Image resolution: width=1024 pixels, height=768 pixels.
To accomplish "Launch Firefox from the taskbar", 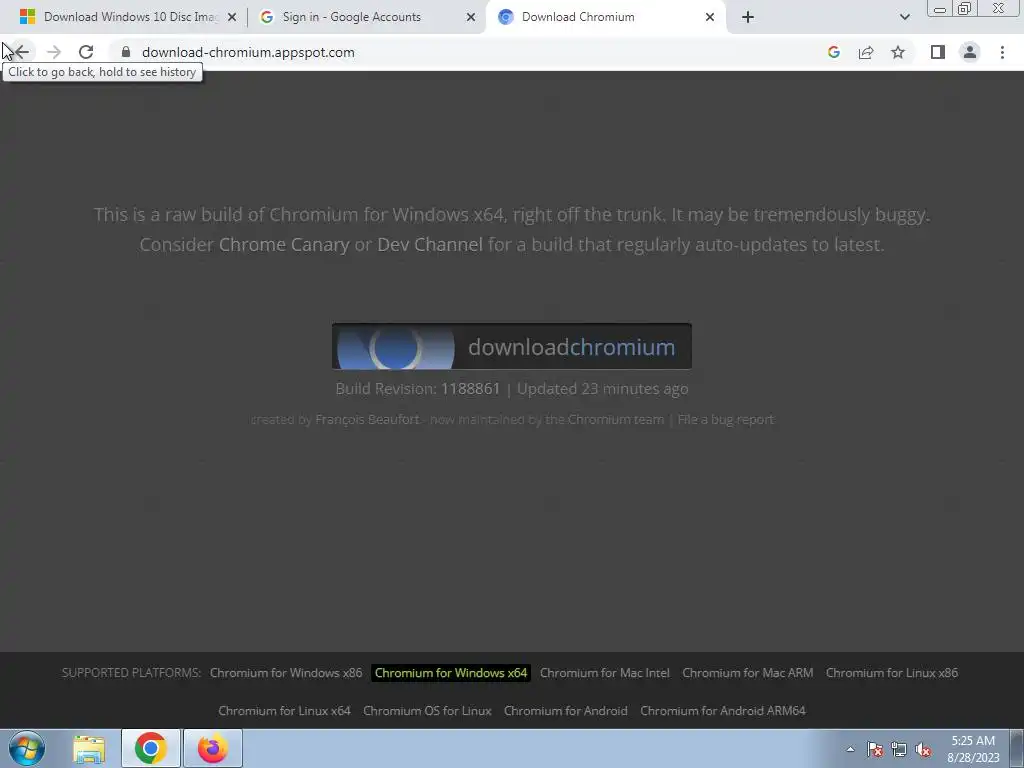I will 213,748.
